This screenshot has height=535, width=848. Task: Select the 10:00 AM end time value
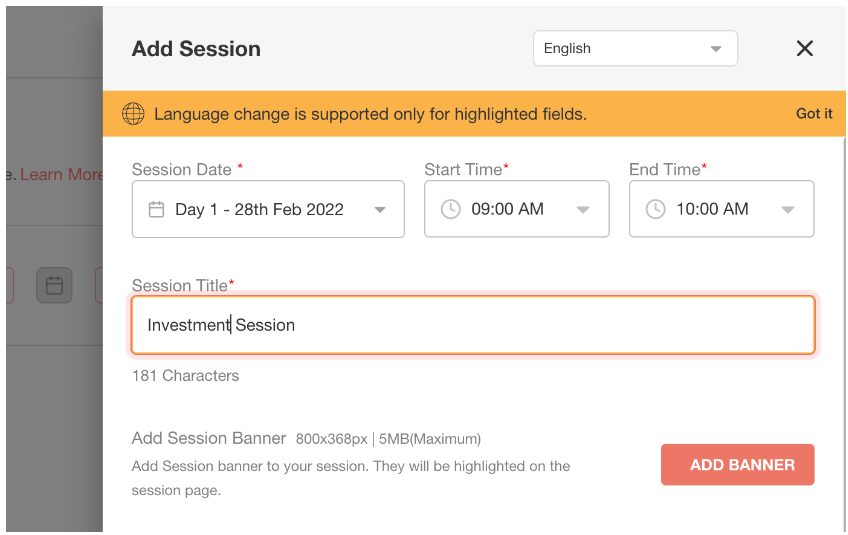pyautogui.click(x=712, y=209)
